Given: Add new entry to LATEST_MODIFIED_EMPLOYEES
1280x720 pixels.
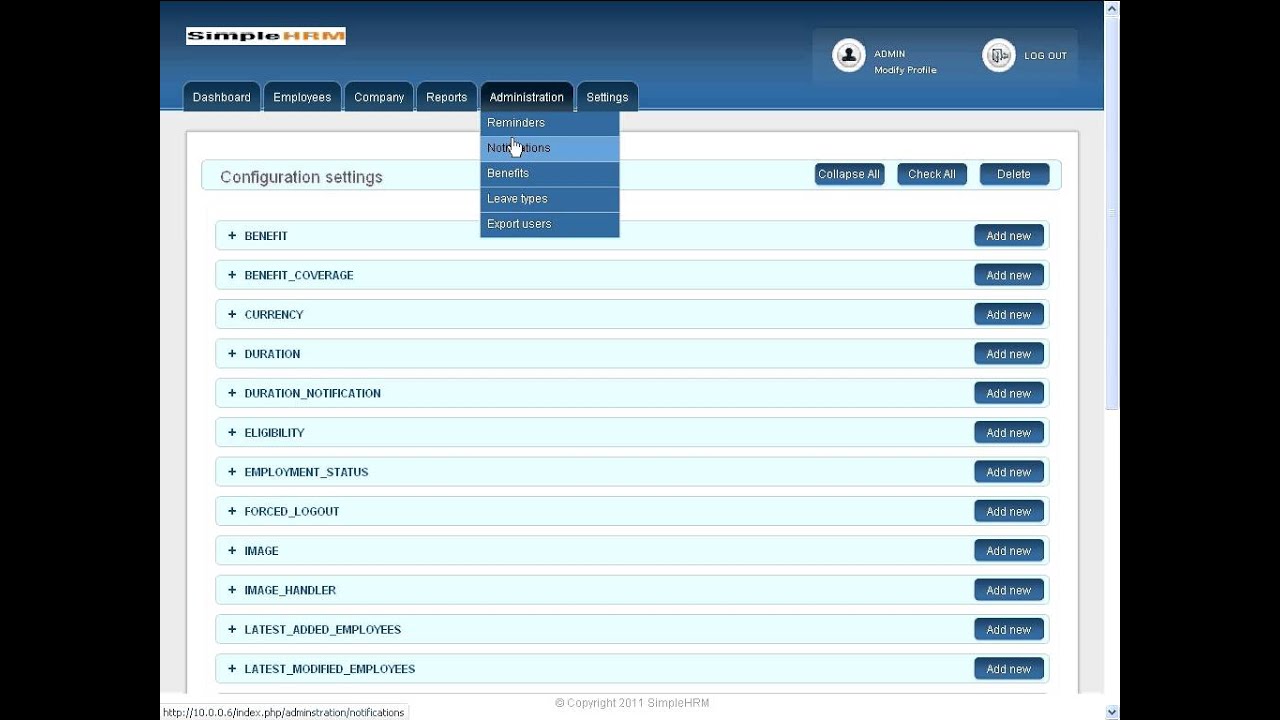Looking at the screenshot, I should (x=1009, y=669).
